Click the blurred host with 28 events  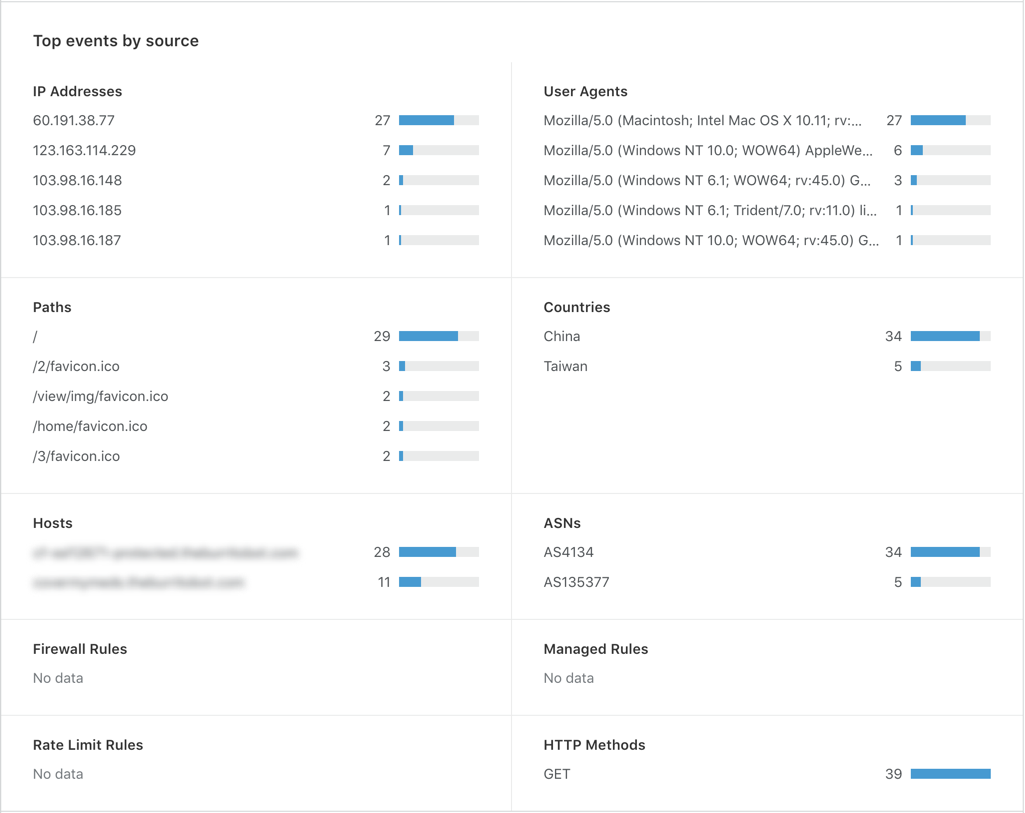point(165,553)
